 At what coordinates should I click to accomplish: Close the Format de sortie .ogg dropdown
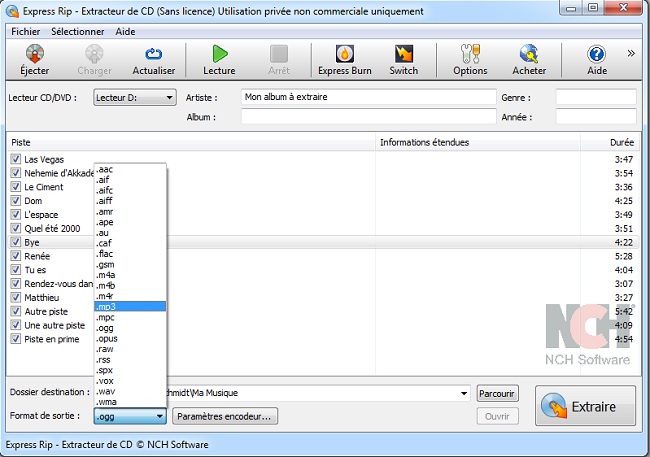[130, 416]
